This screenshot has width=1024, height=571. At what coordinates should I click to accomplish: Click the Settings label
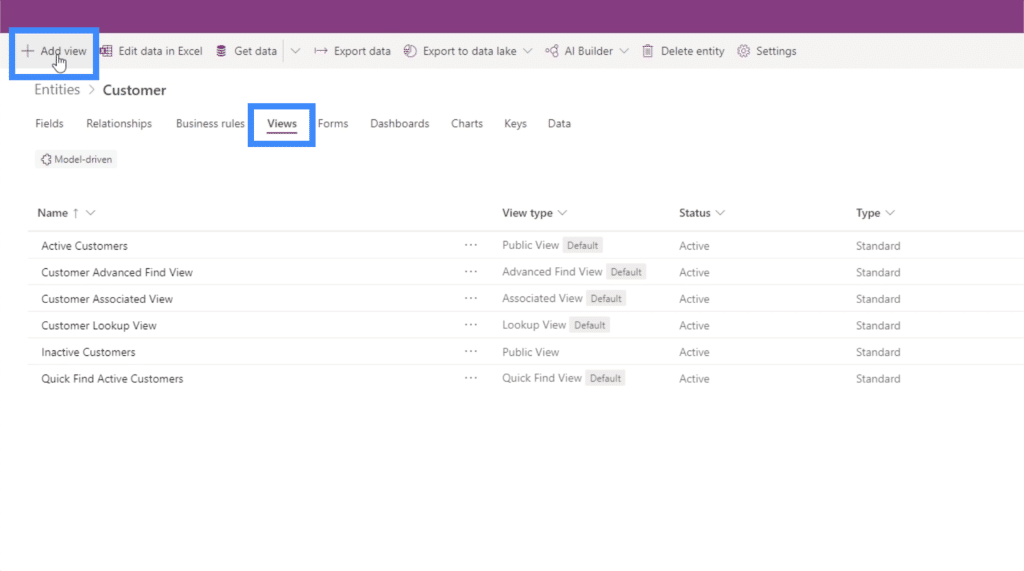(776, 51)
